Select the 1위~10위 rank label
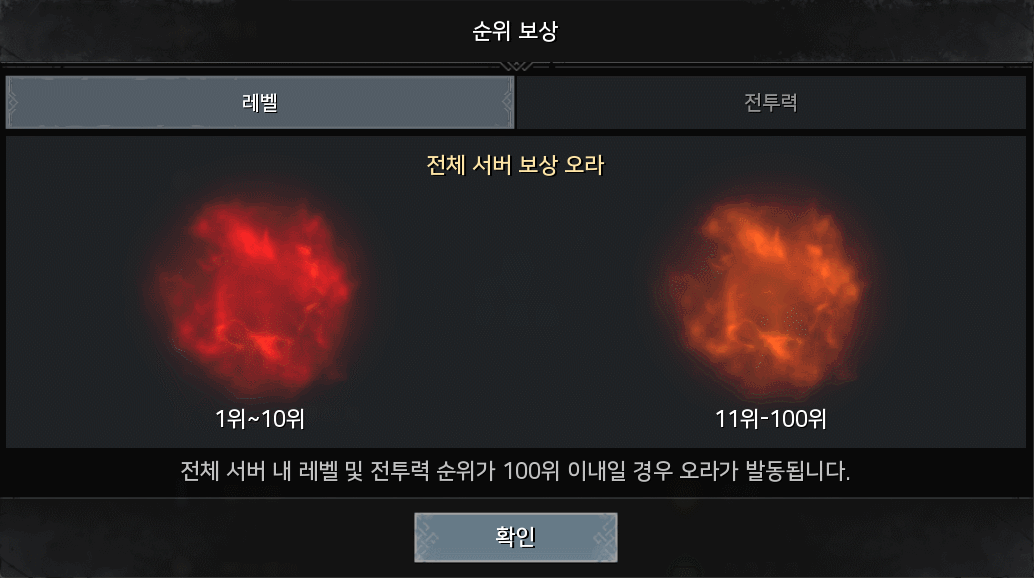Image resolution: width=1034 pixels, height=578 pixels. pyautogui.click(x=260, y=419)
